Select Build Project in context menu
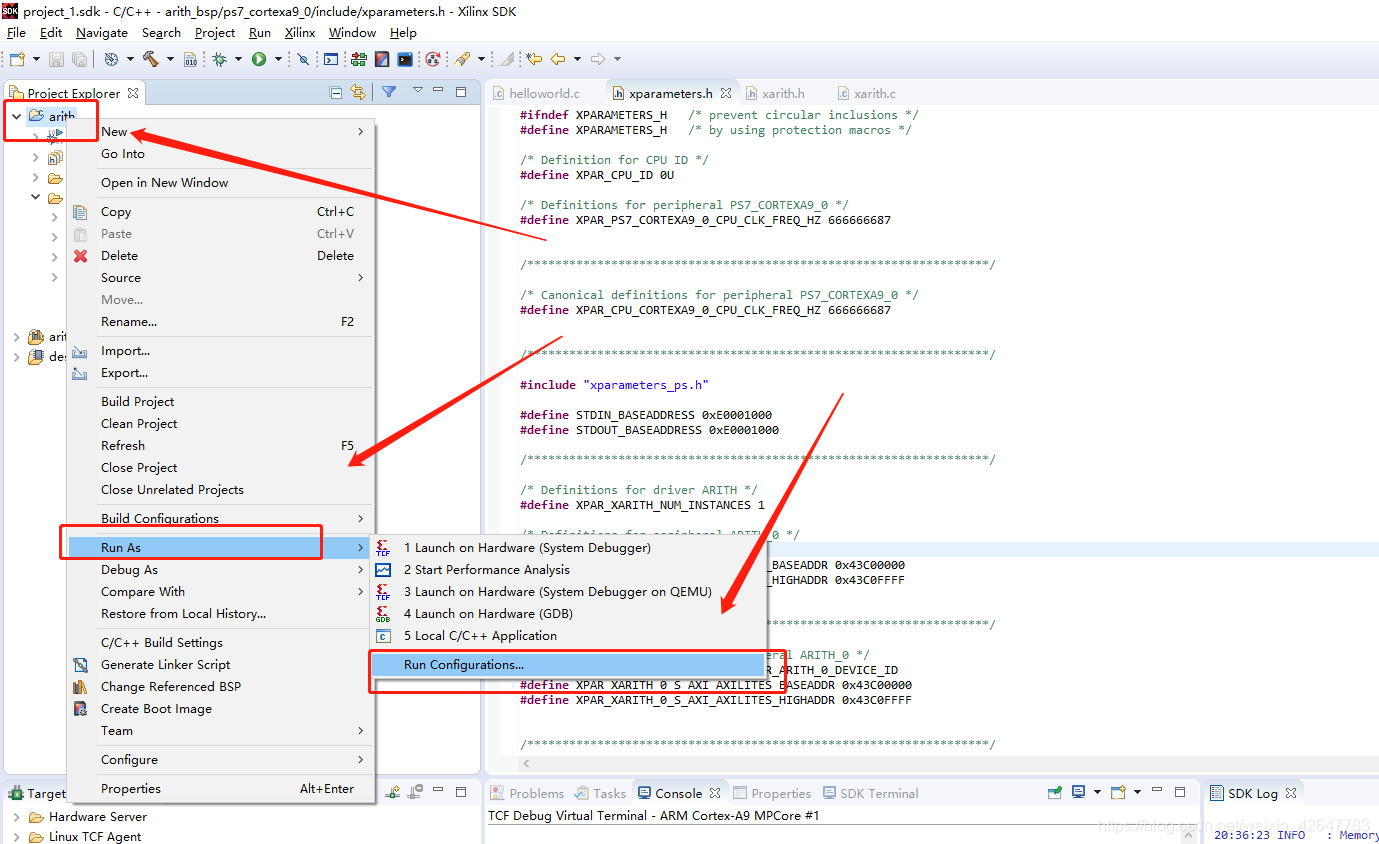 click(220, 402)
